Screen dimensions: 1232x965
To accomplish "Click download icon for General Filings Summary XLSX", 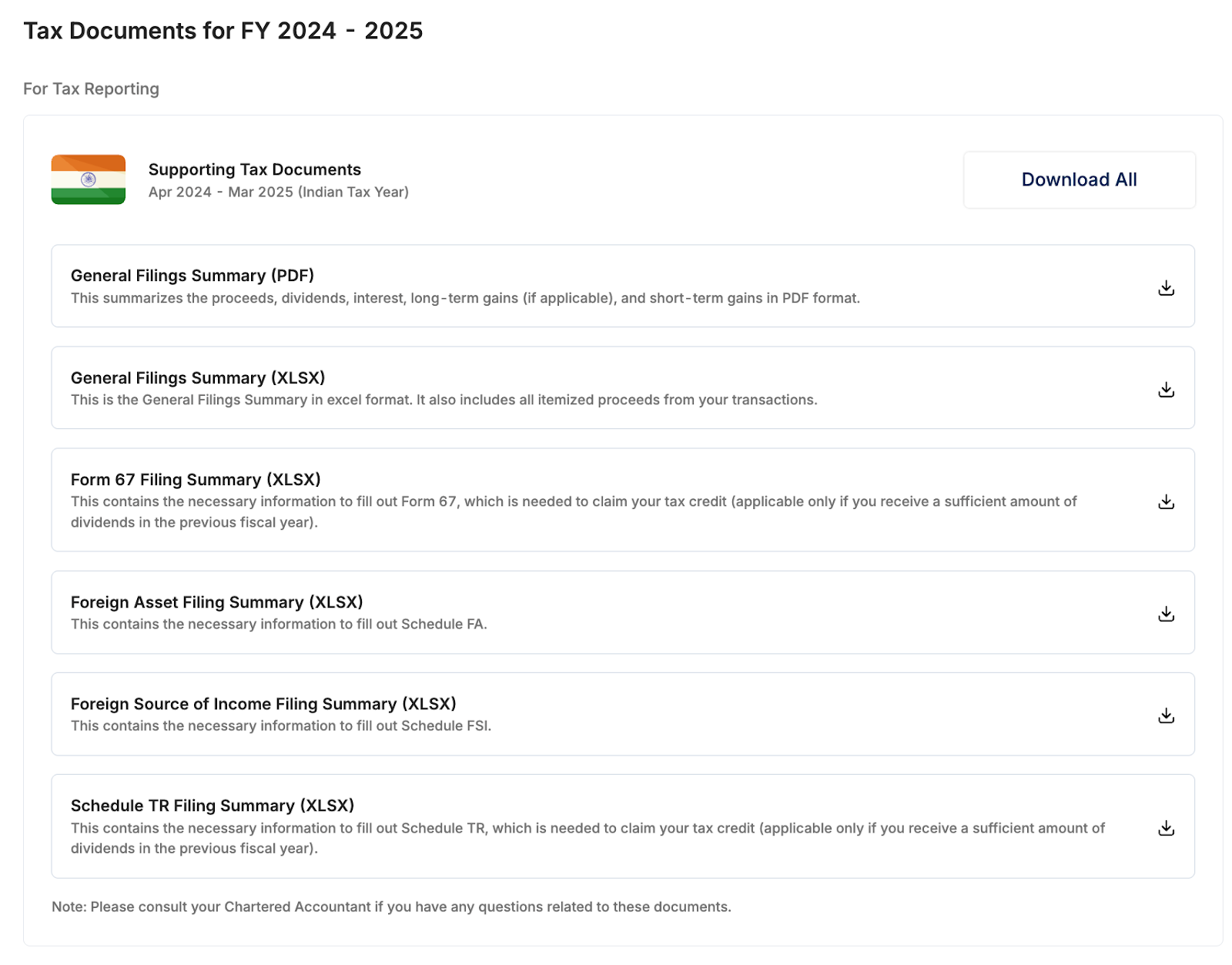I will tap(1166, 390).
